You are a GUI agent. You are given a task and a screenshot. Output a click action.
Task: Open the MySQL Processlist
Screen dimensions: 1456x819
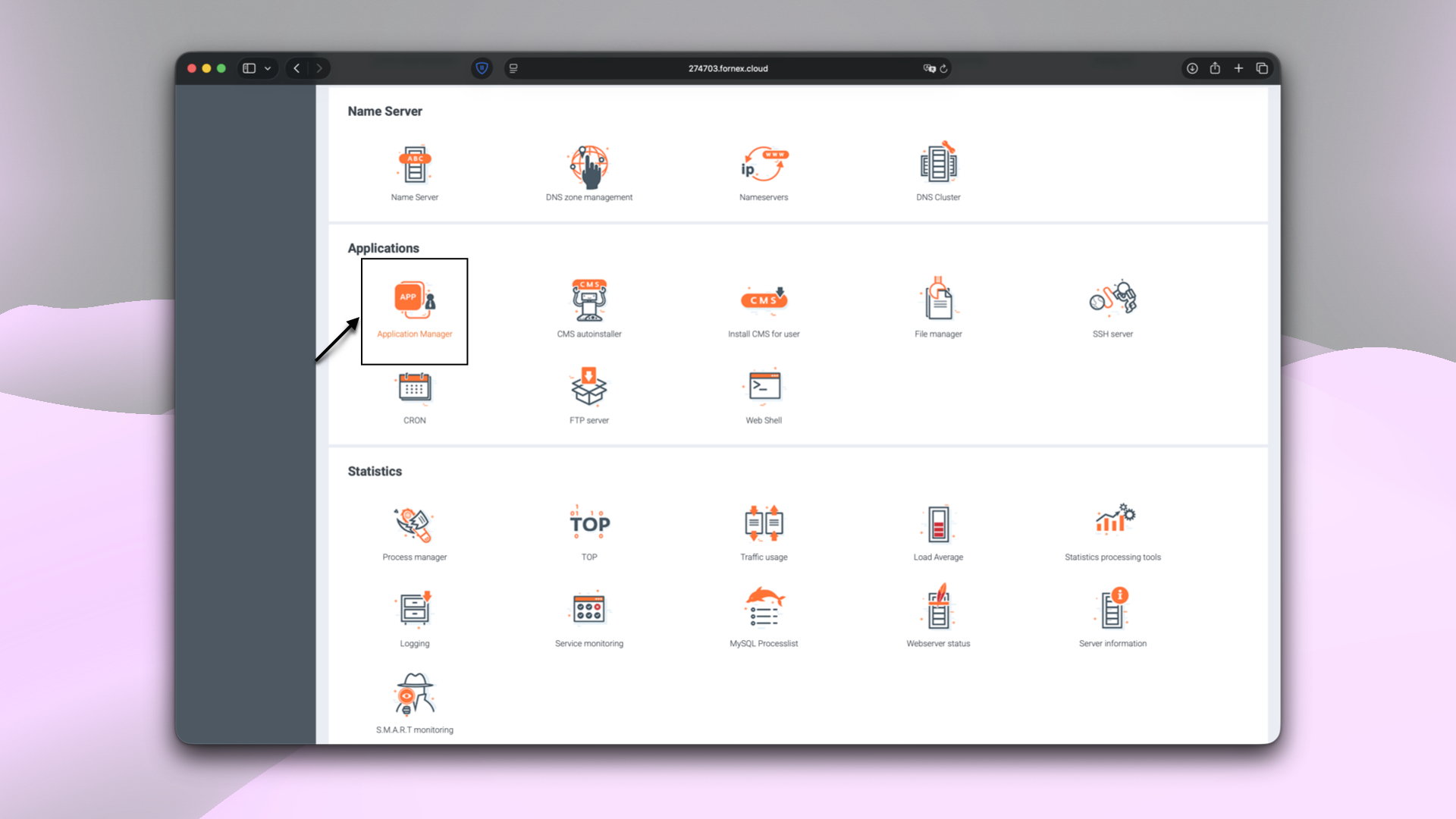(764, 614)
